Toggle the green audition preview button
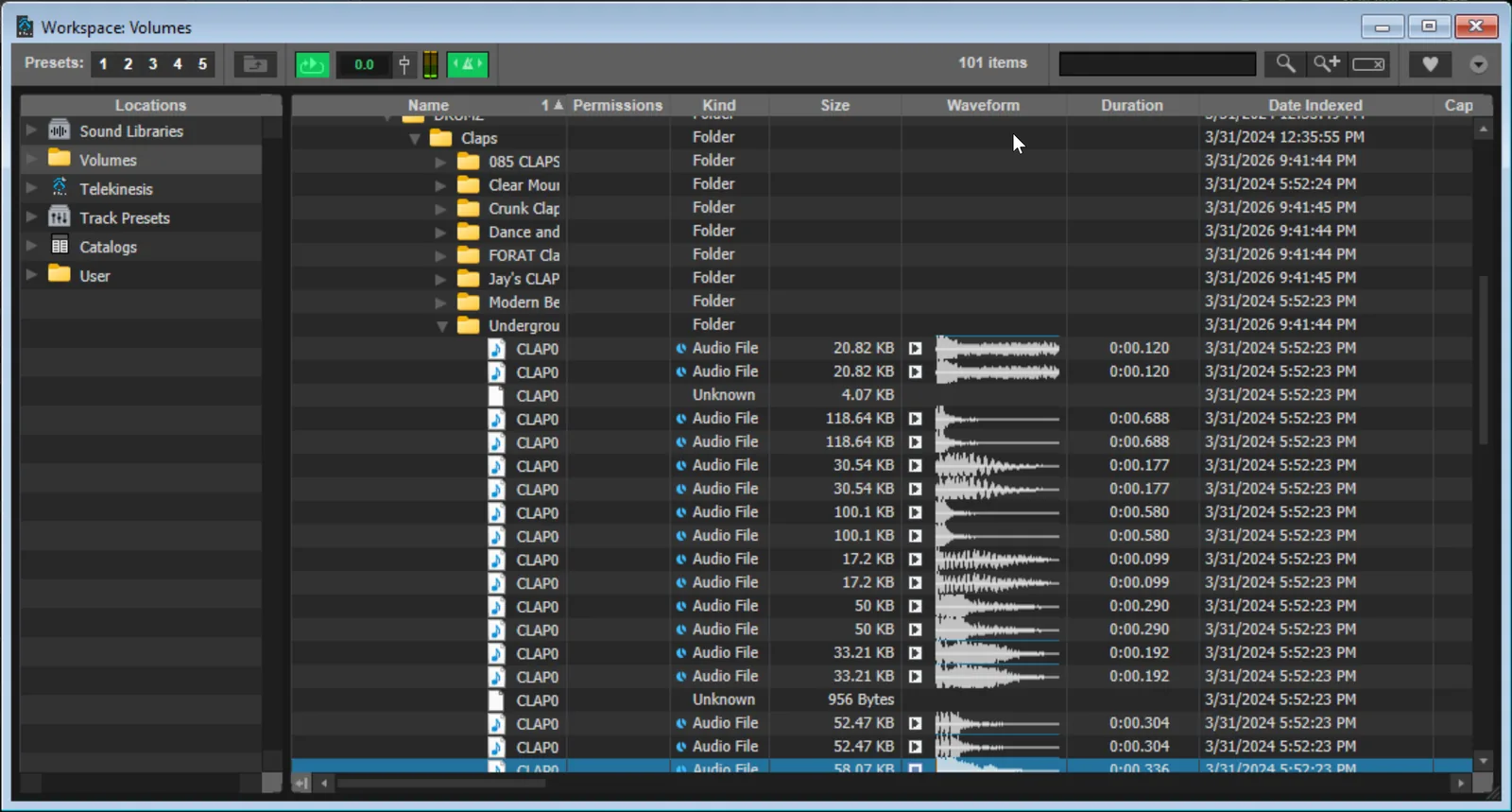The width and height of the screenshot is (1512, 812). (312, 64)
